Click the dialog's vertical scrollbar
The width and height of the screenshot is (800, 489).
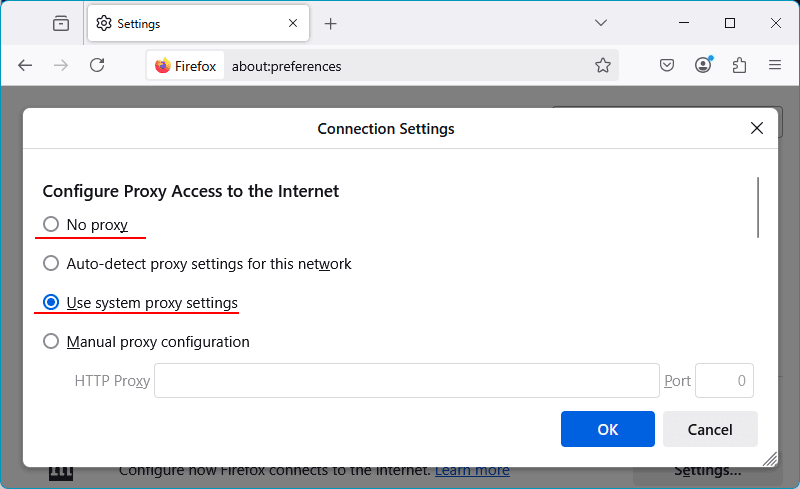click(759, 208)
